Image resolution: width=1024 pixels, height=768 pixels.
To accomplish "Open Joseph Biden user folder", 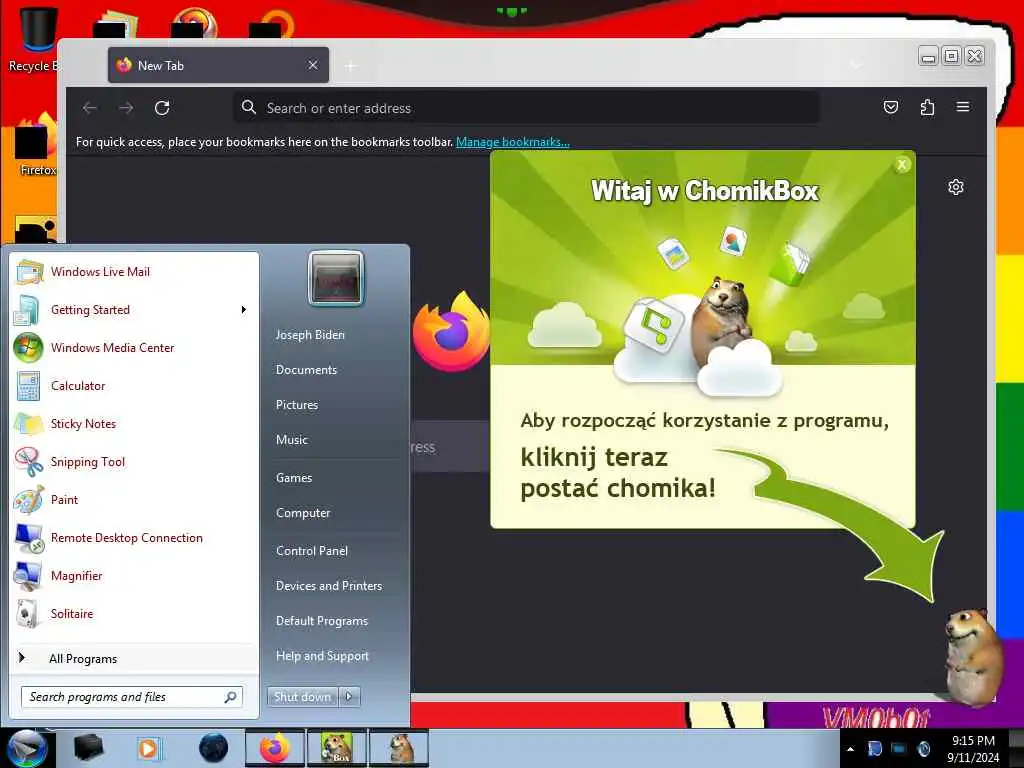I will (310, 334).
